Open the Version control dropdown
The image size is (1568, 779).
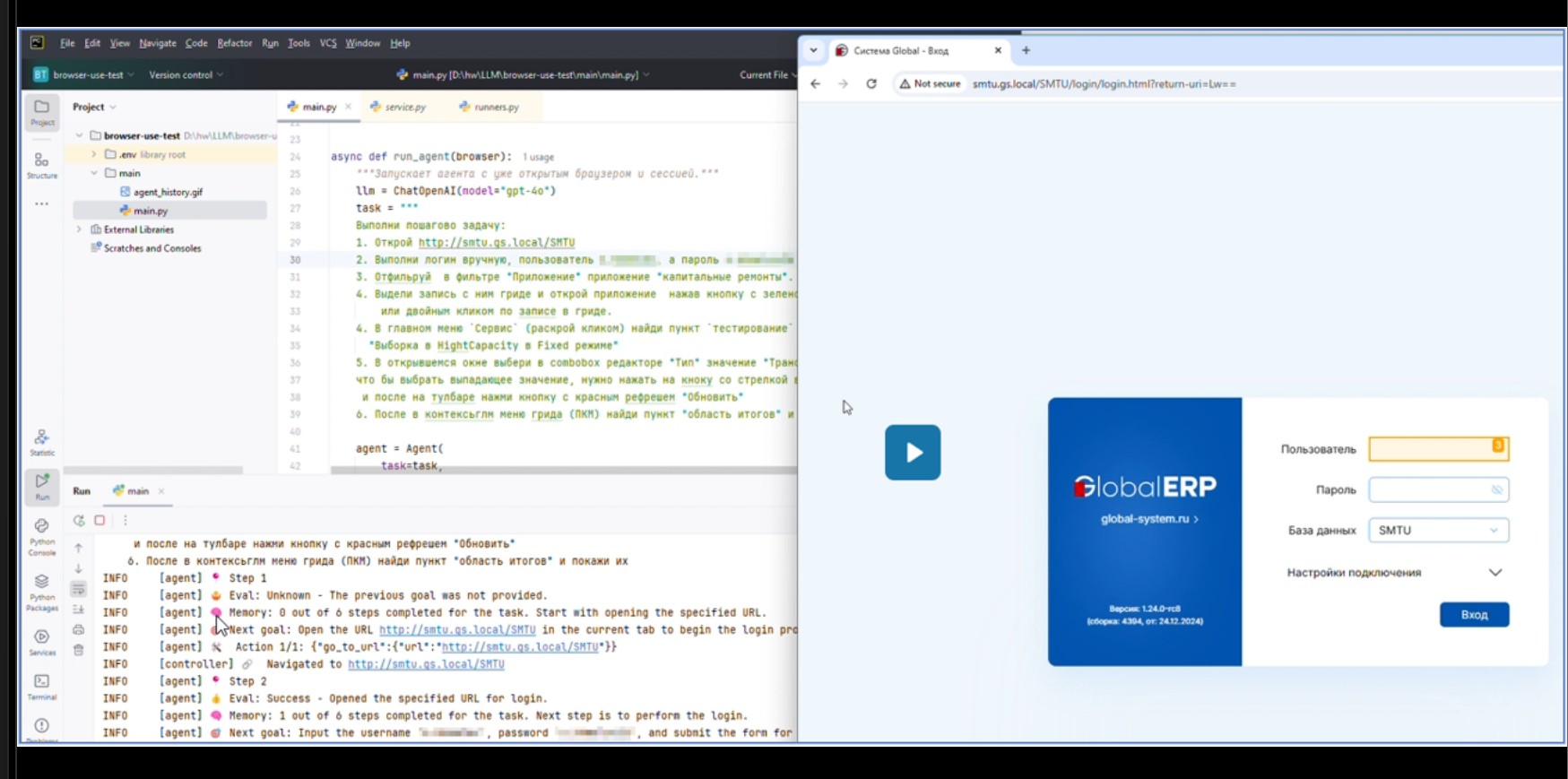(186, 75)
